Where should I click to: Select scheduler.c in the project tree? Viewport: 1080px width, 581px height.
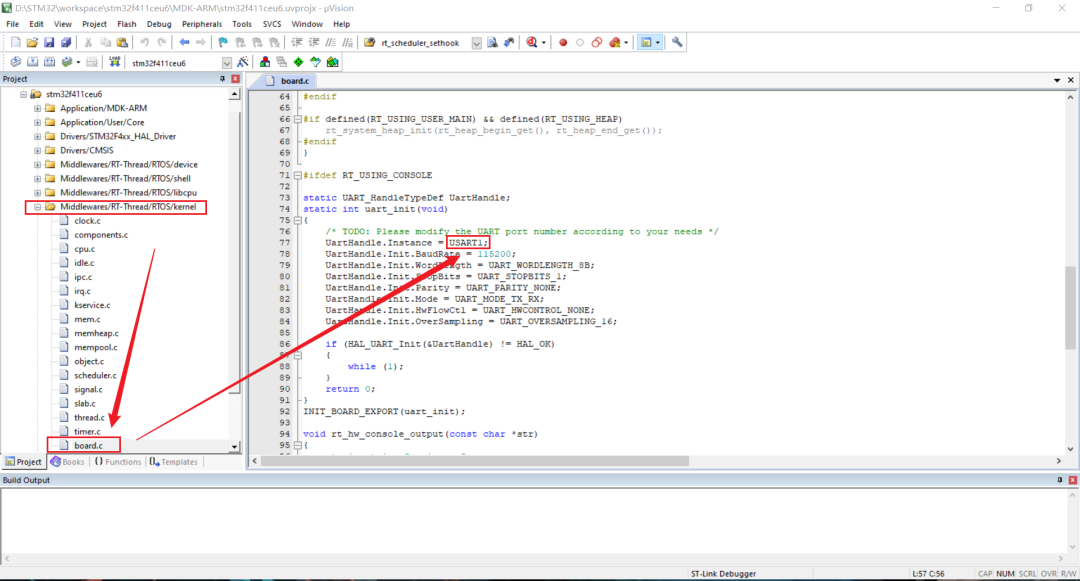[x=95, y=375]
